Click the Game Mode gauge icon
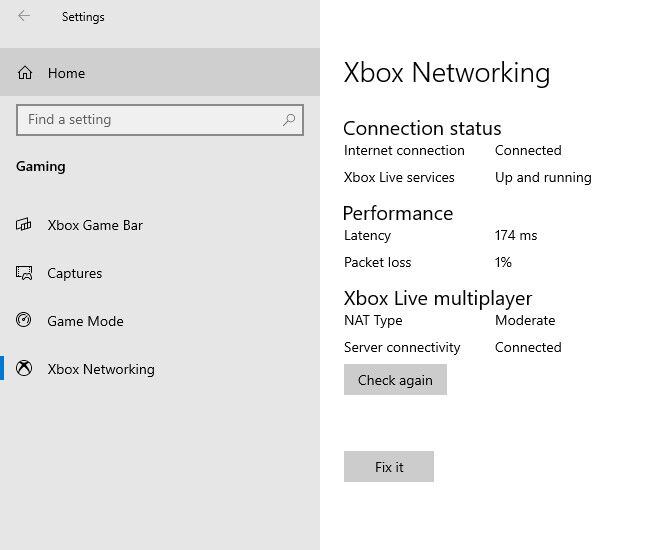This screenshot has height=550, width=649. point(25,321)
